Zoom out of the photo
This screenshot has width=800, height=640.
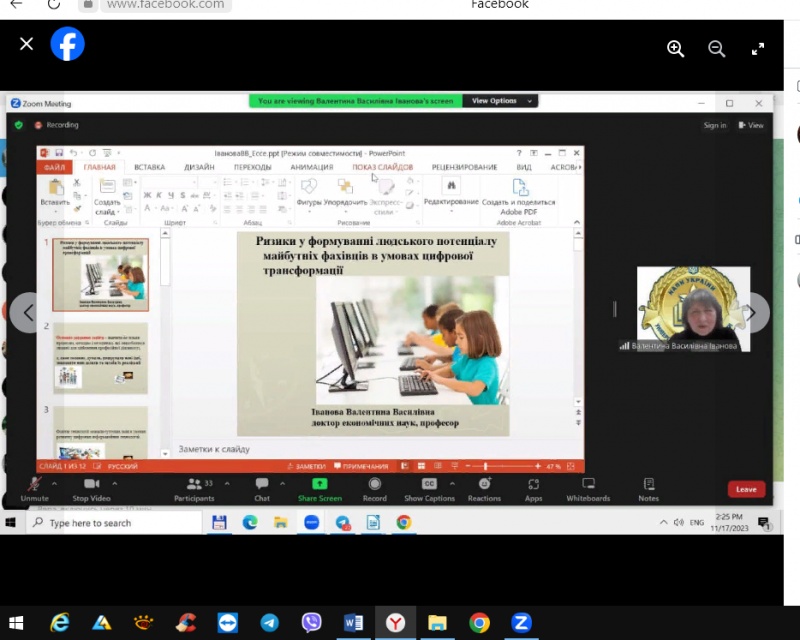point(716,48)
